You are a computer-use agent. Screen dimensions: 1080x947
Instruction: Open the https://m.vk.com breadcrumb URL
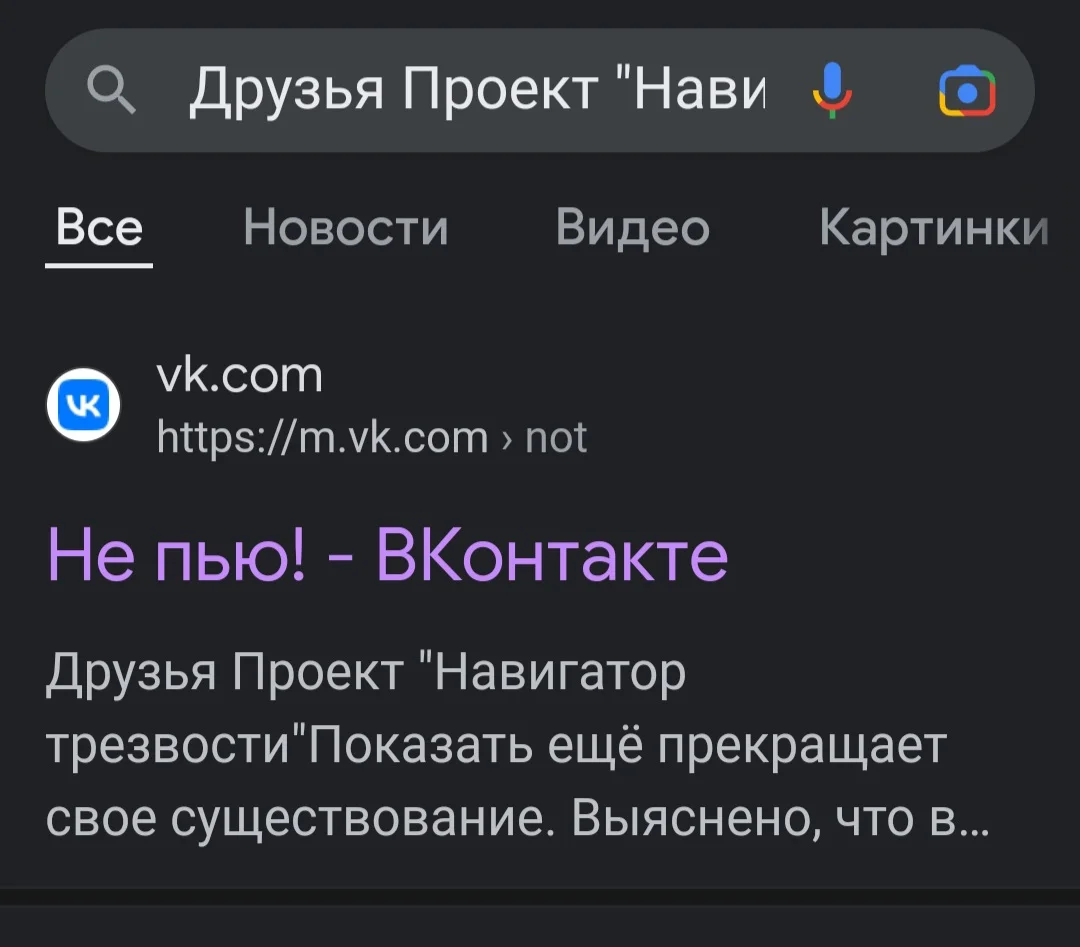[x=320, y=436]
